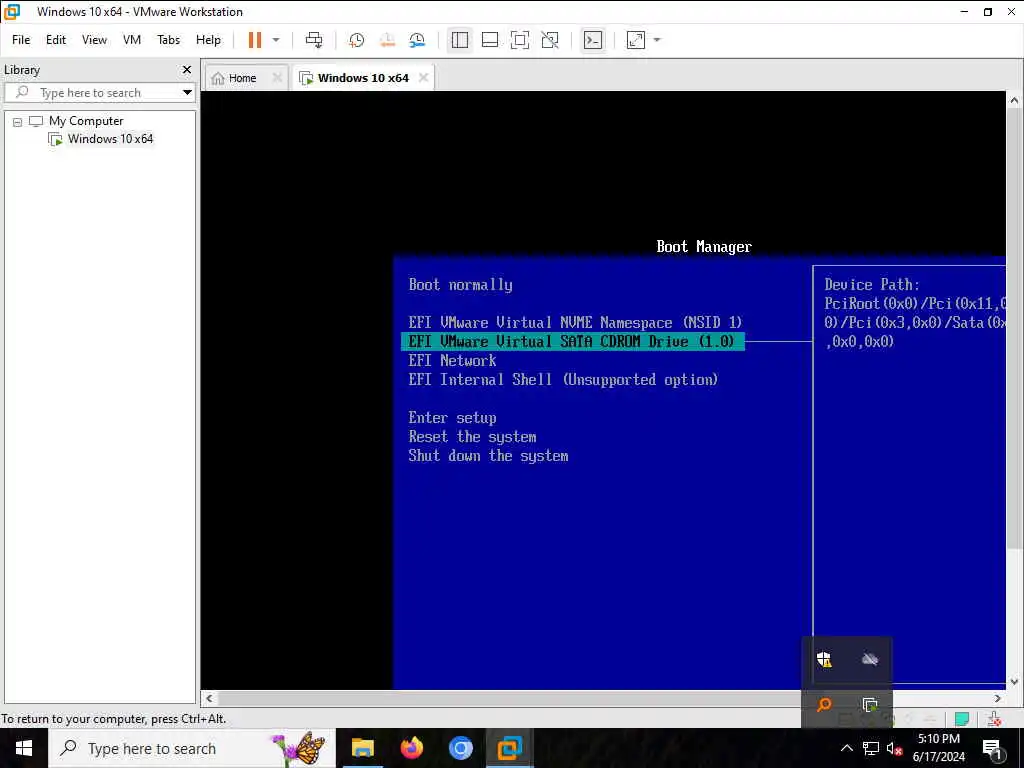
Task: Open the View menu
Action: 94,40
